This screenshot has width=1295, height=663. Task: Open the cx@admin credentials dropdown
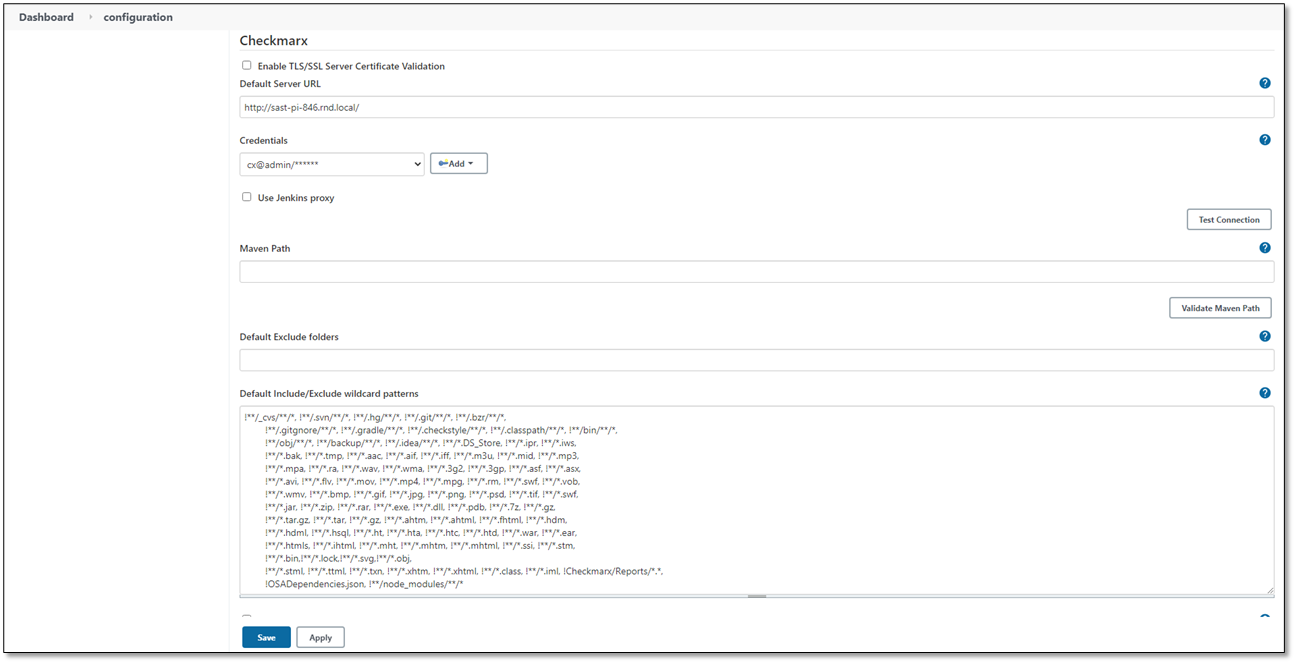(x=332, y=164)
